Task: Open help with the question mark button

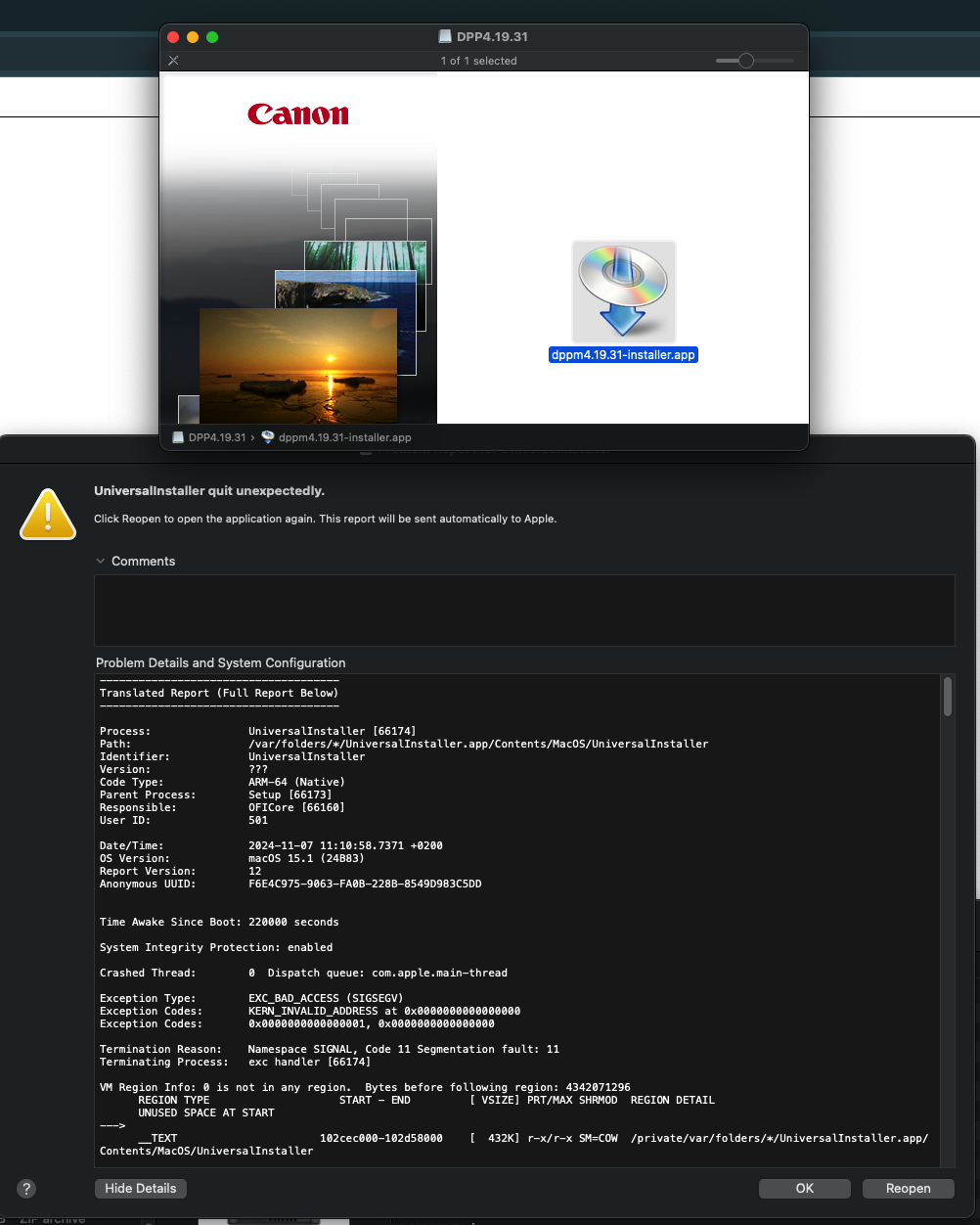Action: pyautogui.click(x=27, y=1189)
